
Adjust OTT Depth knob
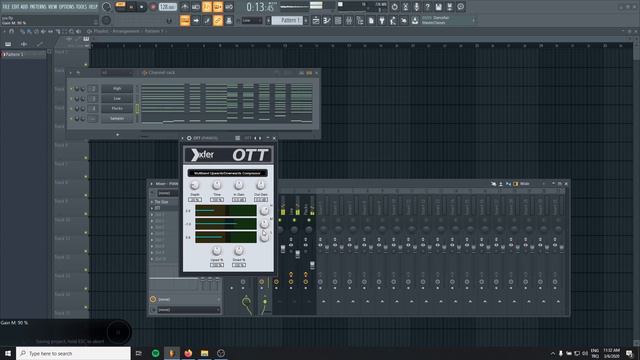pyautogui.click(x=195, y=185)
